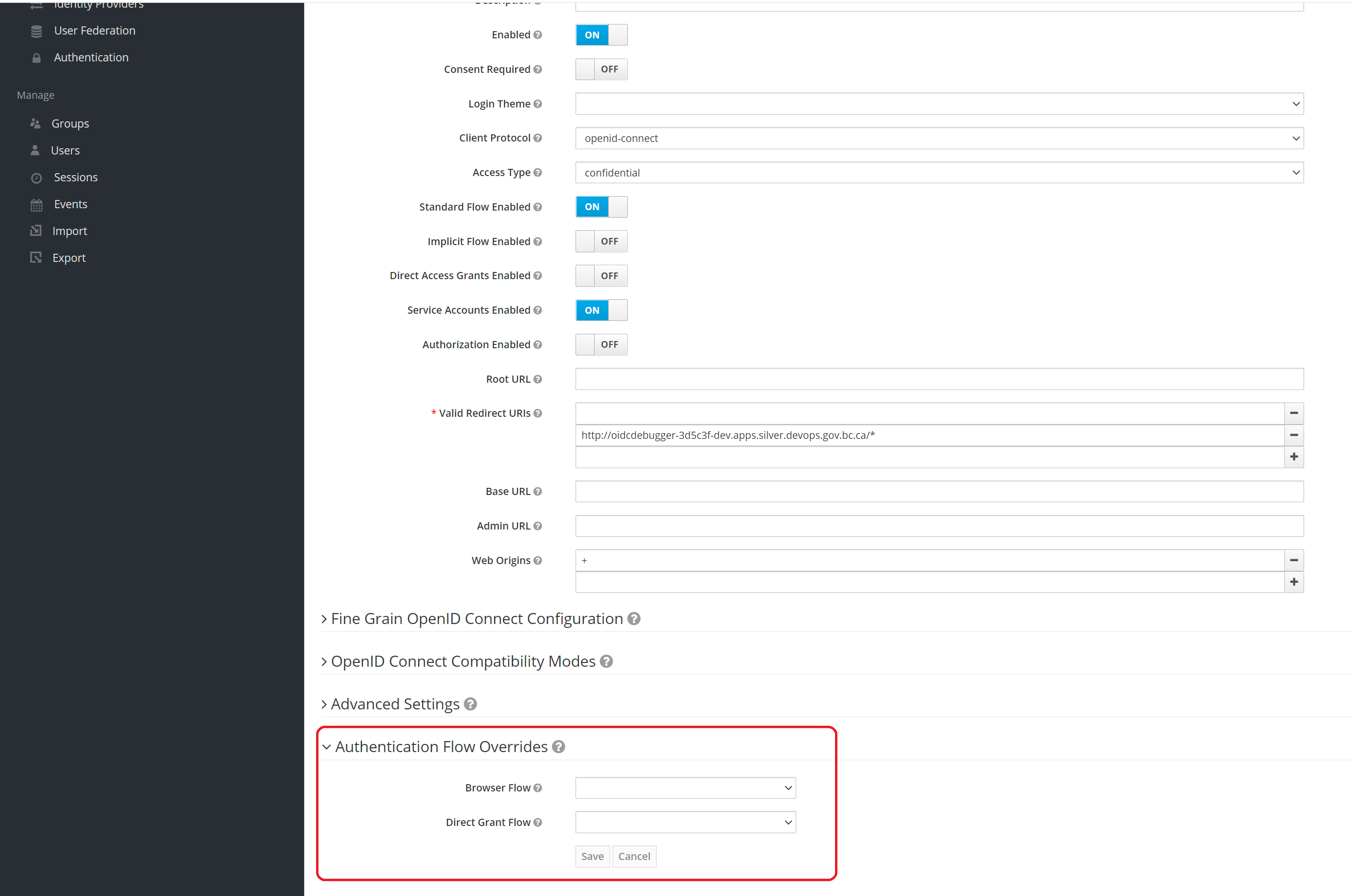
Task: Click help icon next to Direct Grant Flow
Action: 538,822
